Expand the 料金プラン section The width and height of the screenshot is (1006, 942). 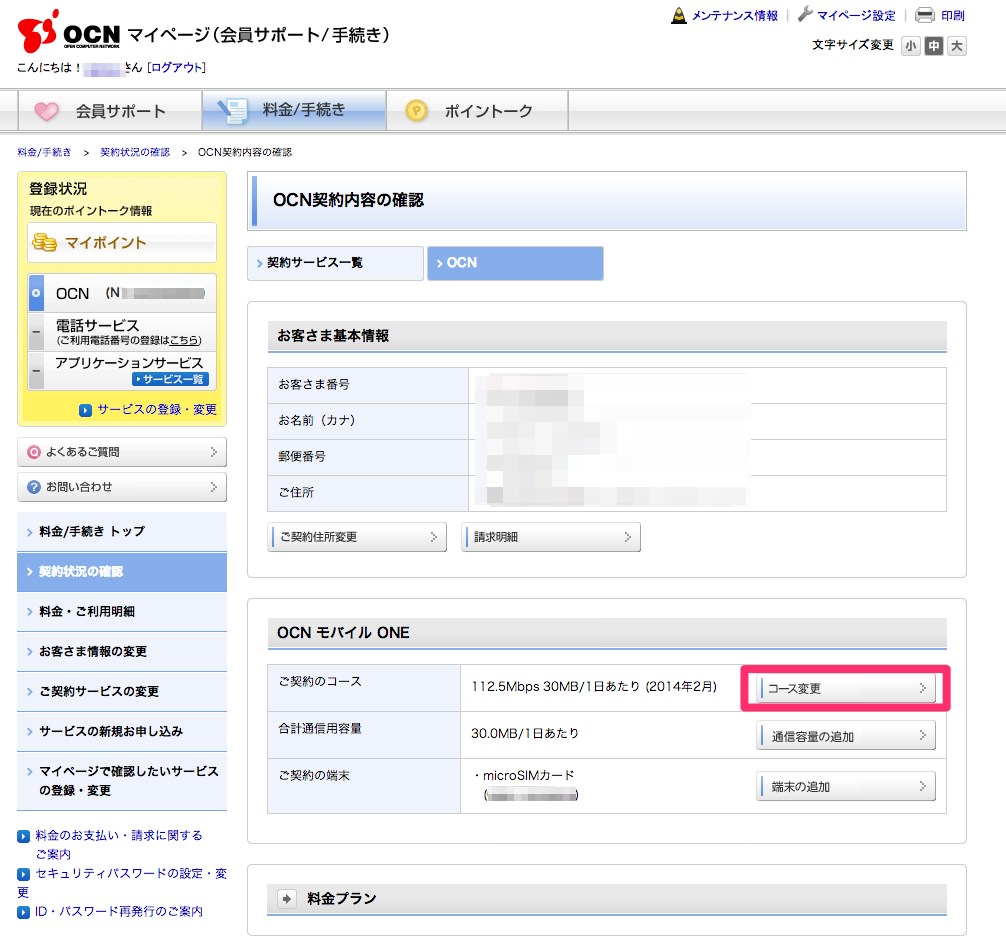click(x=287, y=899)
